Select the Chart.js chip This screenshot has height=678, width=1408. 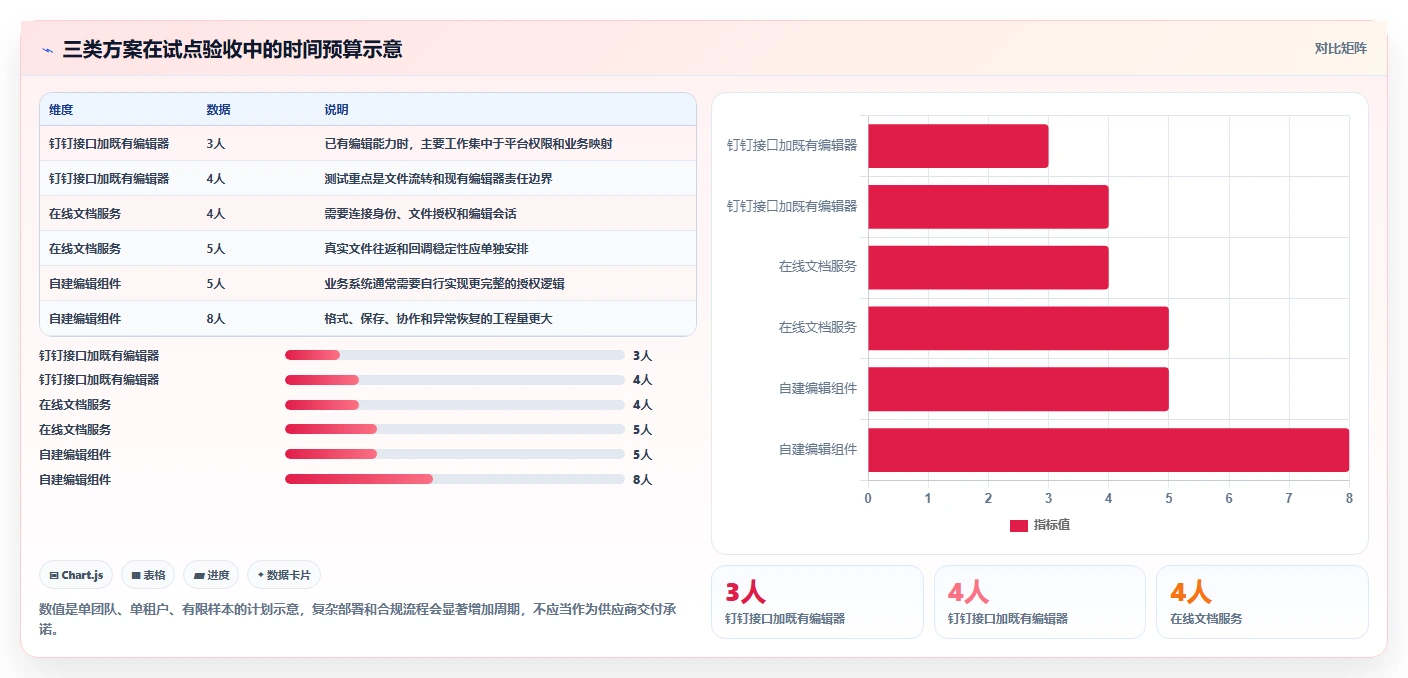pyautogui.click(x=76, y=575)
